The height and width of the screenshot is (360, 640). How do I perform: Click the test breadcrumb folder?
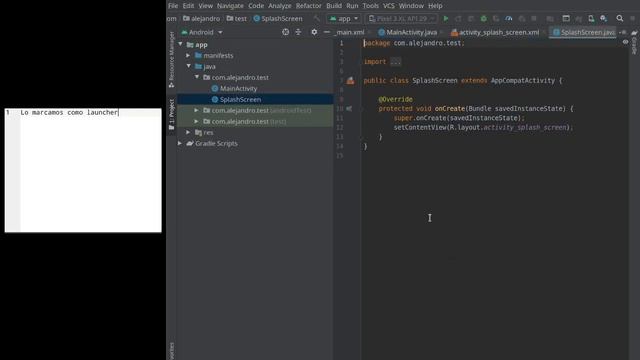click(237, 18)
